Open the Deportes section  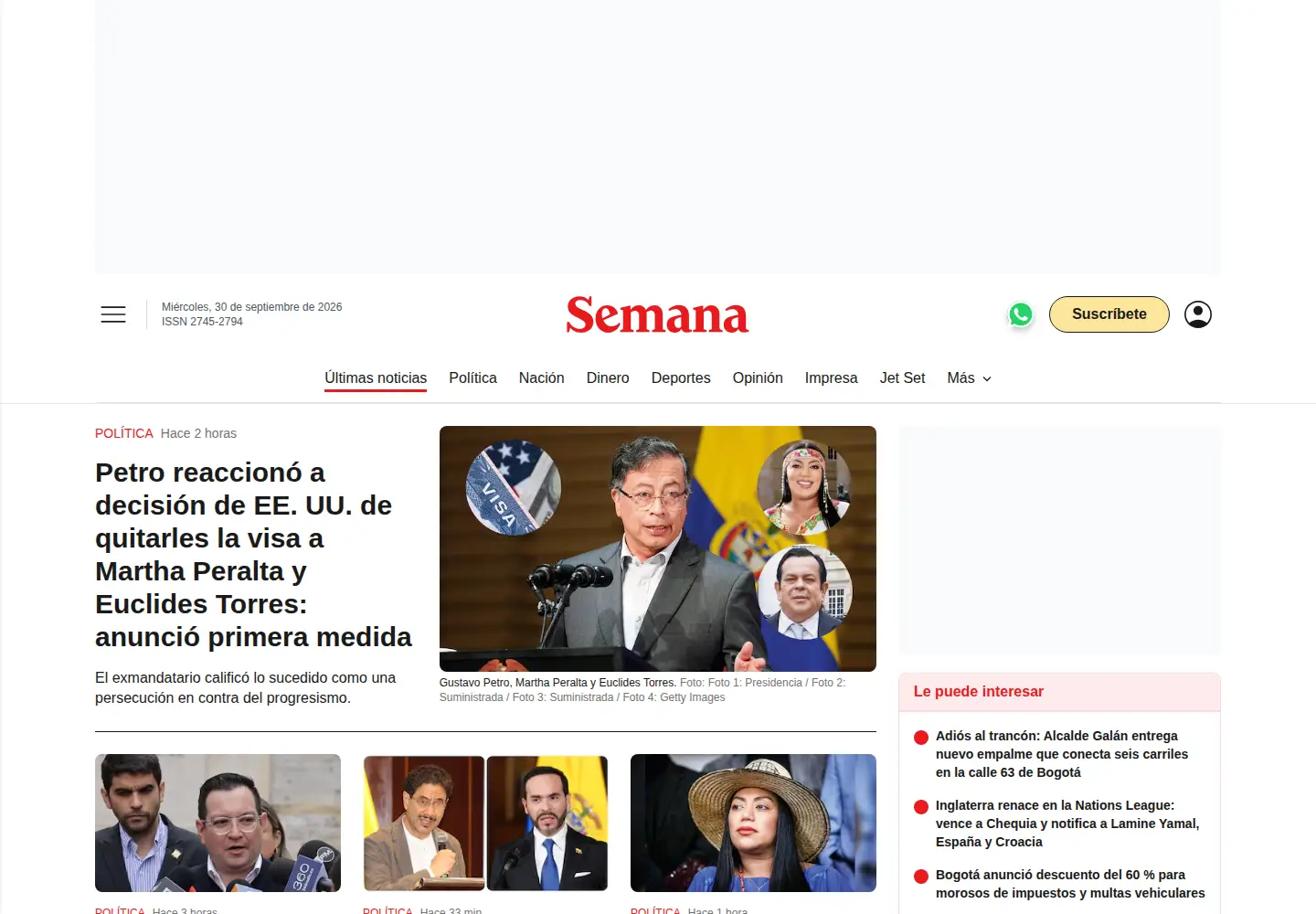pos(681,377)
